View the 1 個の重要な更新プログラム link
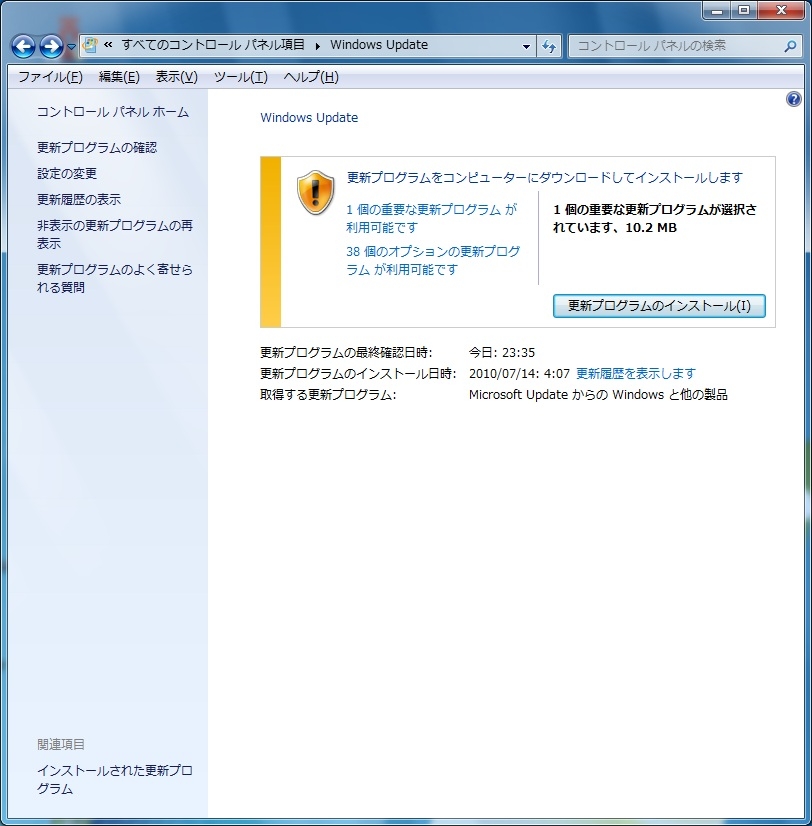The height and width of the screenshot is (826, 812). pyautogui.click(x=432, y=218)
